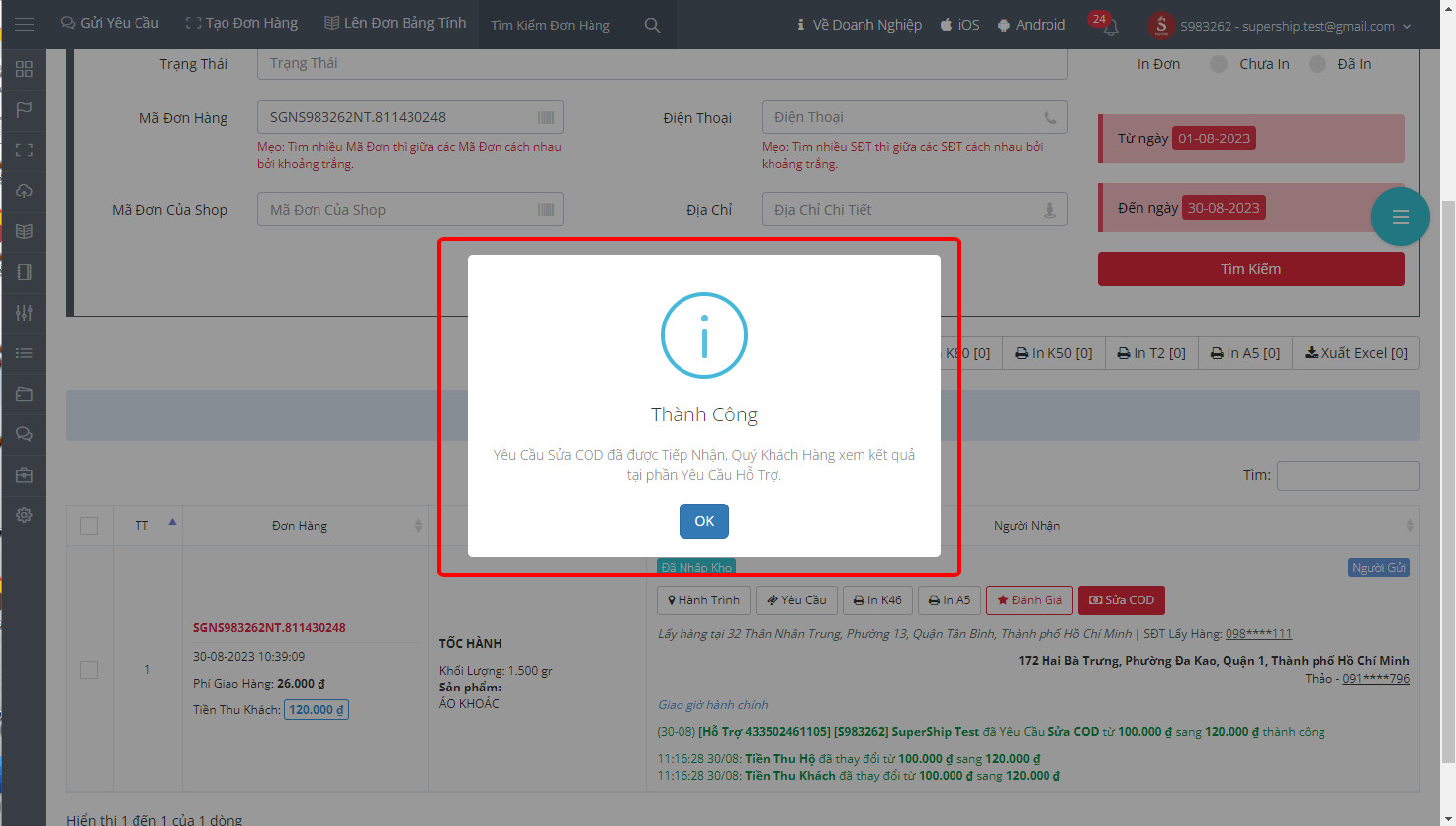Click pickup phone link 098****111
This screenshot has height=826, width=1456.
[x=1258, y=634]
